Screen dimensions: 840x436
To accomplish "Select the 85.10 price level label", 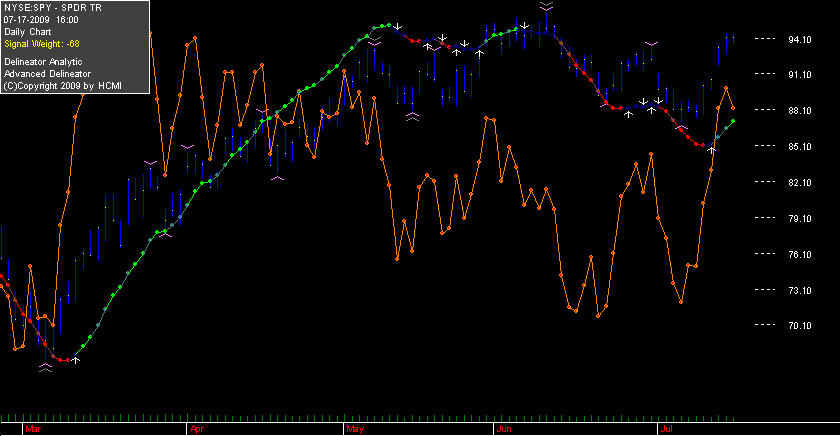I will [x=799, y=146].
